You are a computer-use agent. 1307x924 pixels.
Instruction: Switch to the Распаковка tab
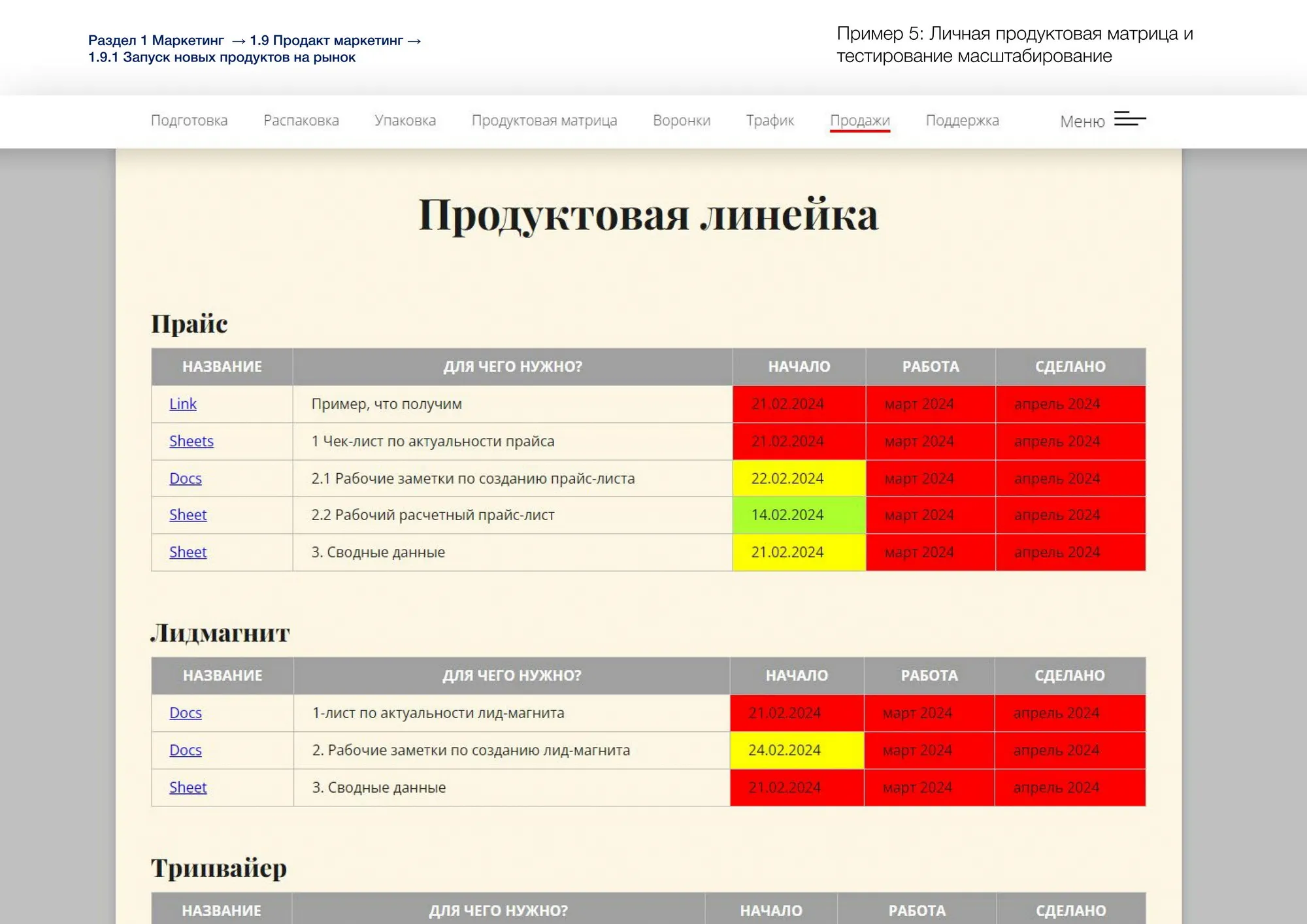click(x=301, y=120)
